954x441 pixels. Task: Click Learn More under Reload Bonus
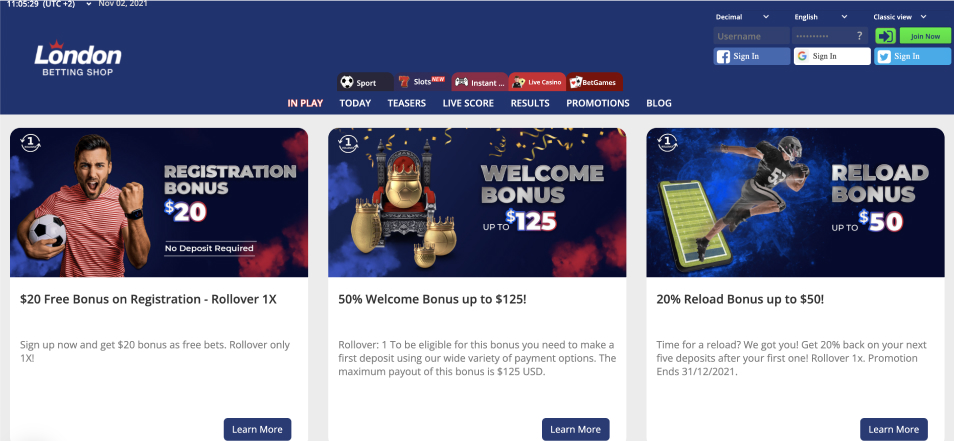(894, 429)
